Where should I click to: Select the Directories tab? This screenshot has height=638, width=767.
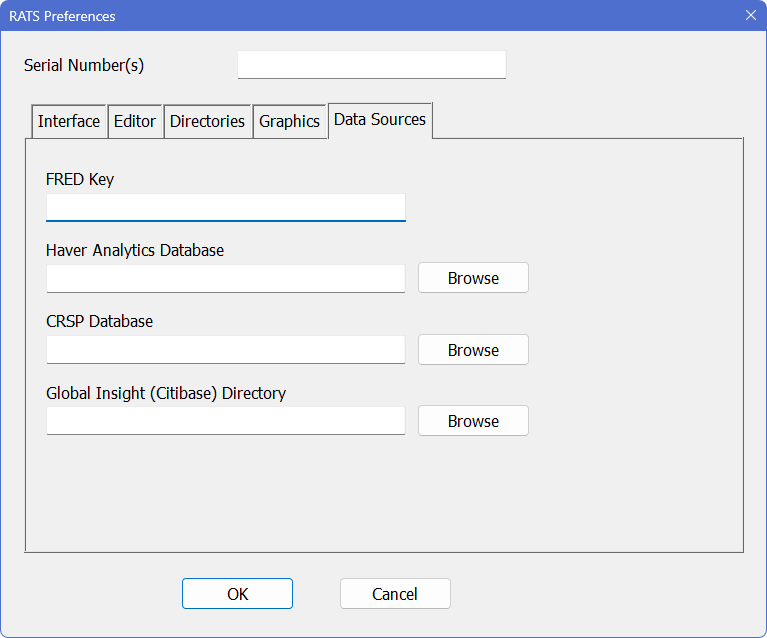pos(207,121)
